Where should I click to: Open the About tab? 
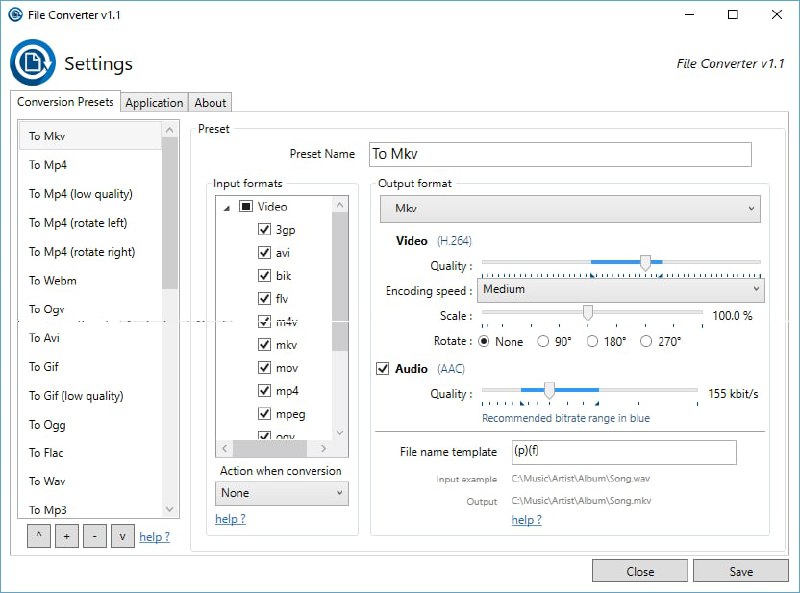click(x=210, y=101)
